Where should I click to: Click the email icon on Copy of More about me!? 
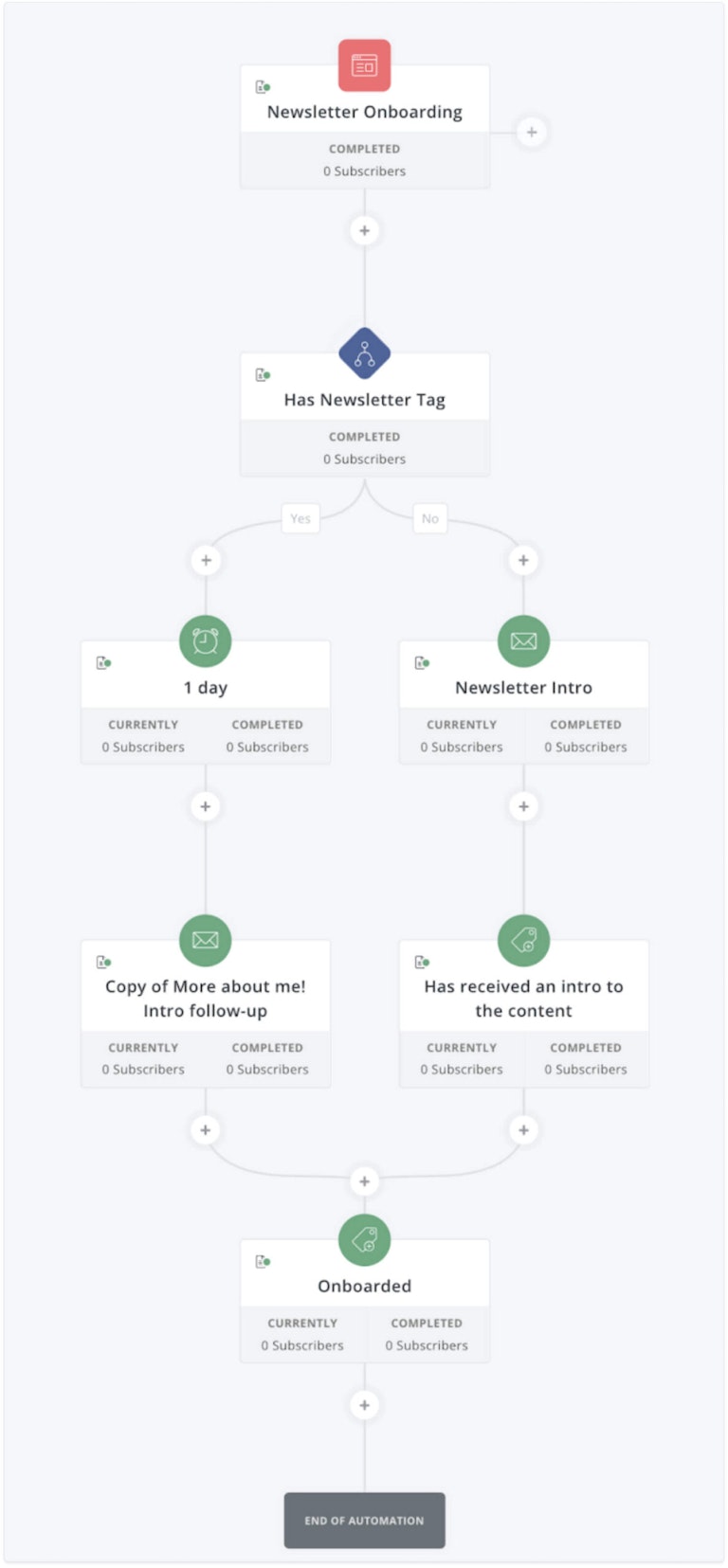coord(205,941)
